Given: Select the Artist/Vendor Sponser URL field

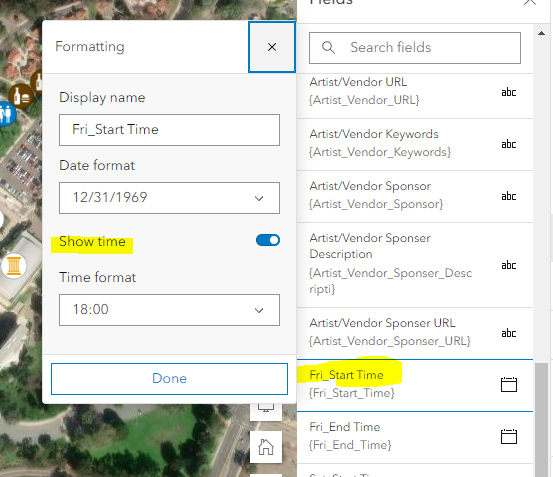Looking at the screenshot, I should tap(415, 333).
